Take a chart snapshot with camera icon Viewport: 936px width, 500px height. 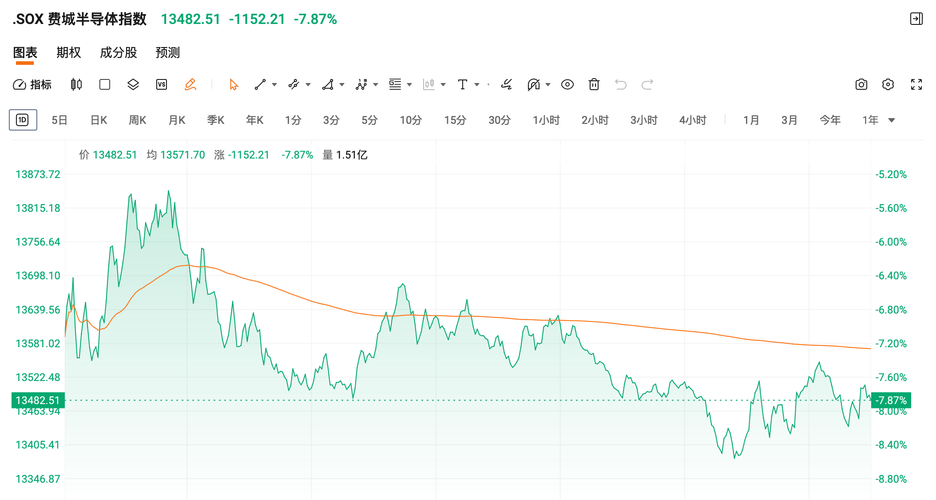(x=861, y=85)
